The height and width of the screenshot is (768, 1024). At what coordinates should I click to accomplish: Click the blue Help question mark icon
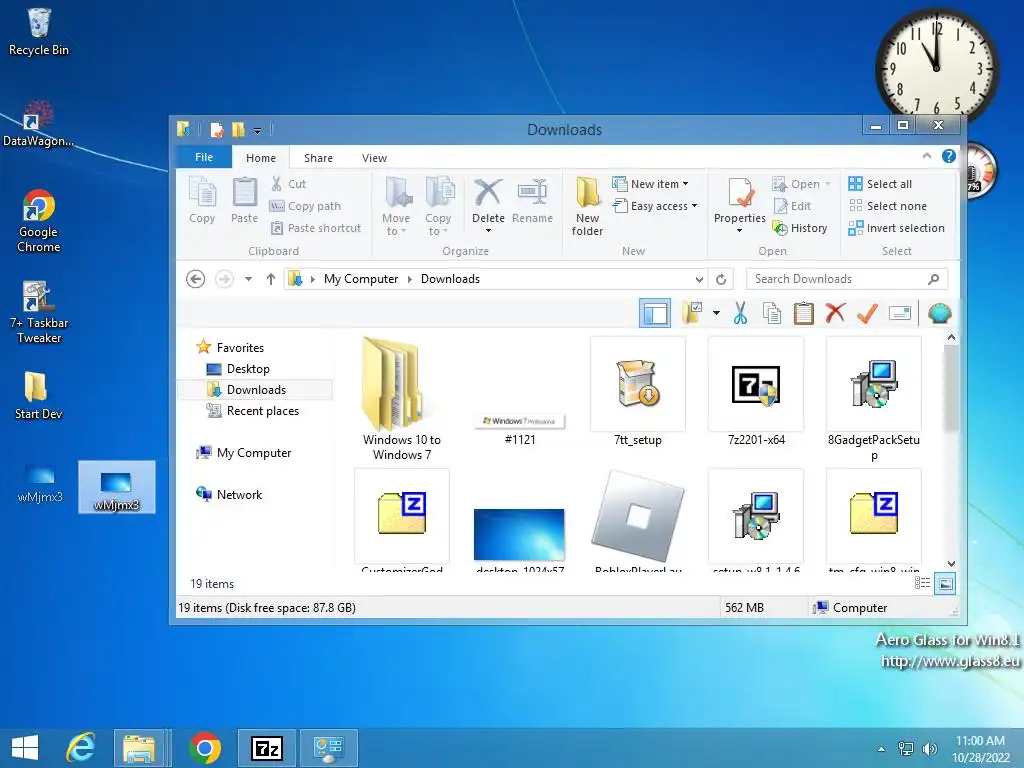click(x=949, y=156)
